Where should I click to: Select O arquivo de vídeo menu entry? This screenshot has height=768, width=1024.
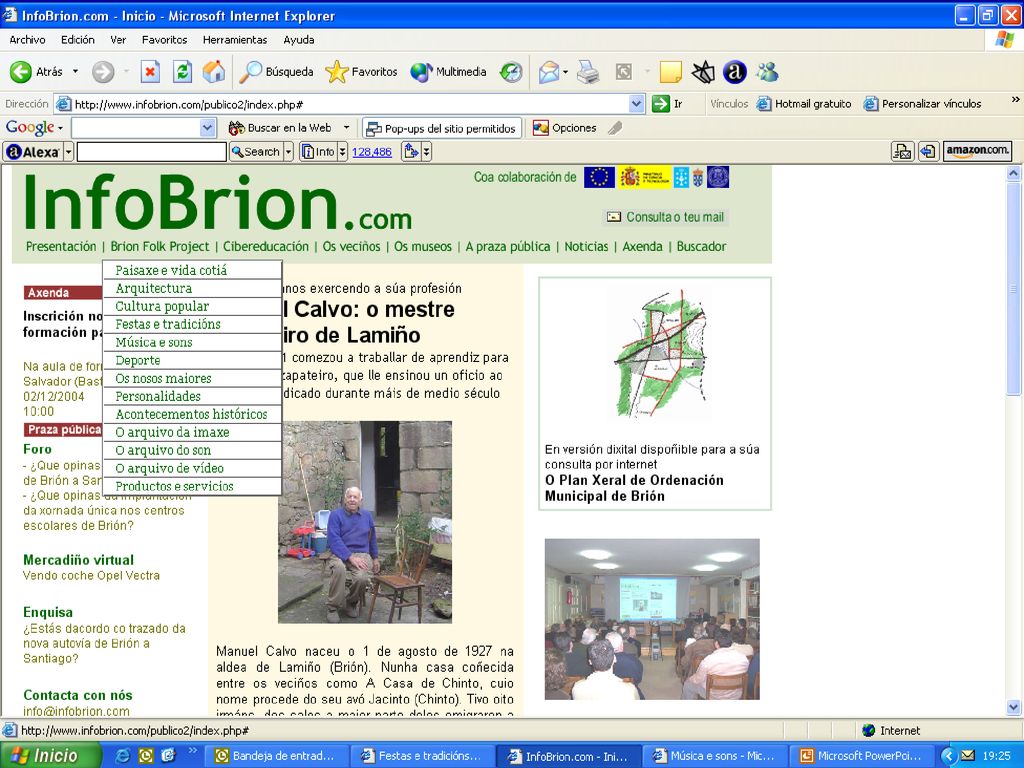pyautogui.click(x=192, y=468)
